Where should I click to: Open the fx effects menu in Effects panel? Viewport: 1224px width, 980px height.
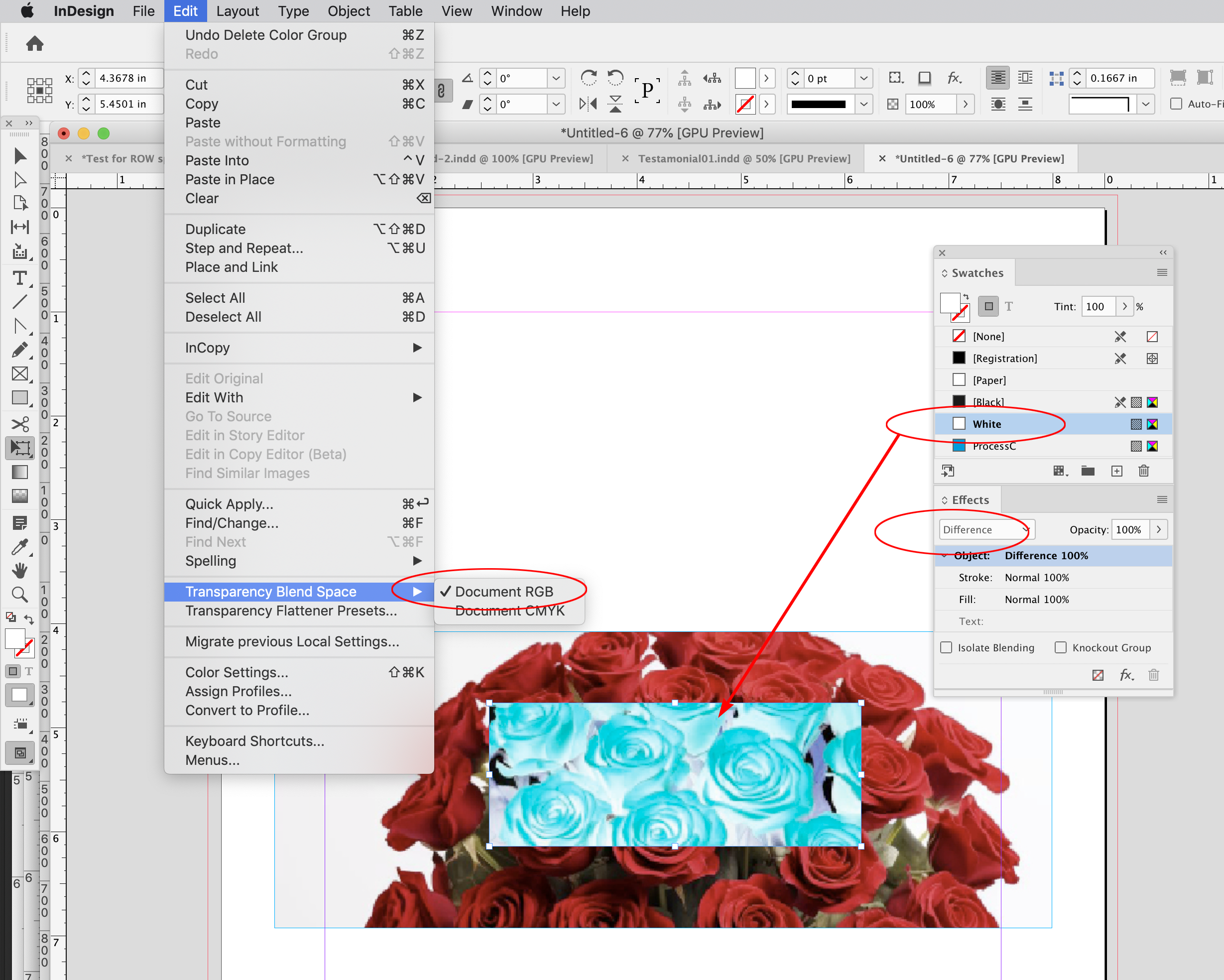(x=1126, y=675)
